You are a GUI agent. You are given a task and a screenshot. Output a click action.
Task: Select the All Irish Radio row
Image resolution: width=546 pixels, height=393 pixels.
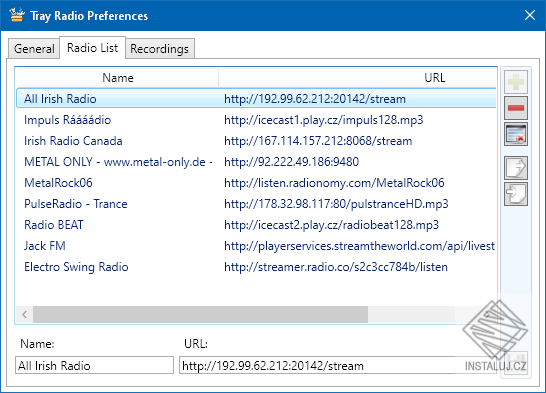(x=256, y=99)
